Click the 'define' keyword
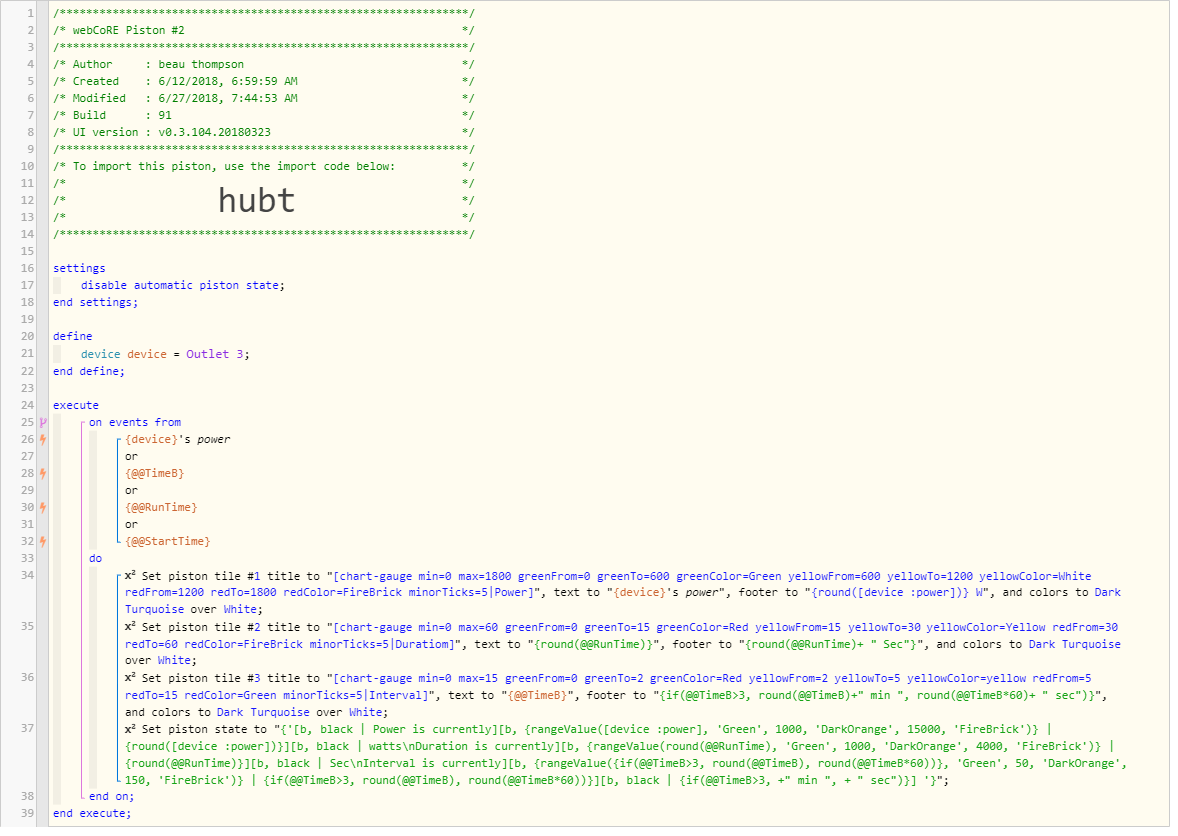Screen dimensions: 1178x836 pyautogui.click(x=73, y=337)
